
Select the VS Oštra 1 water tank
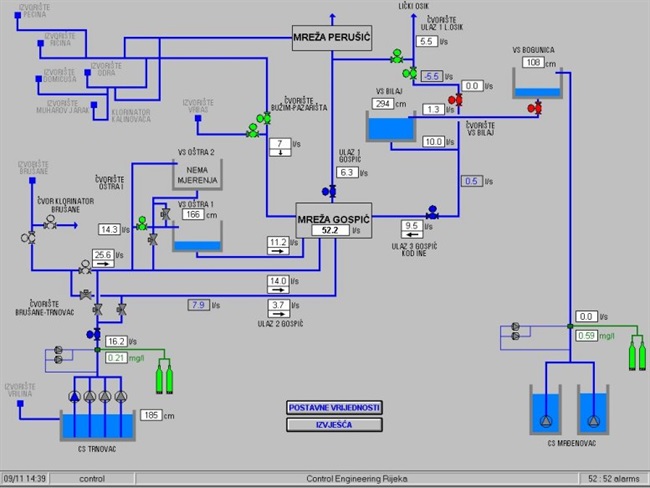[x=197, y=236]
